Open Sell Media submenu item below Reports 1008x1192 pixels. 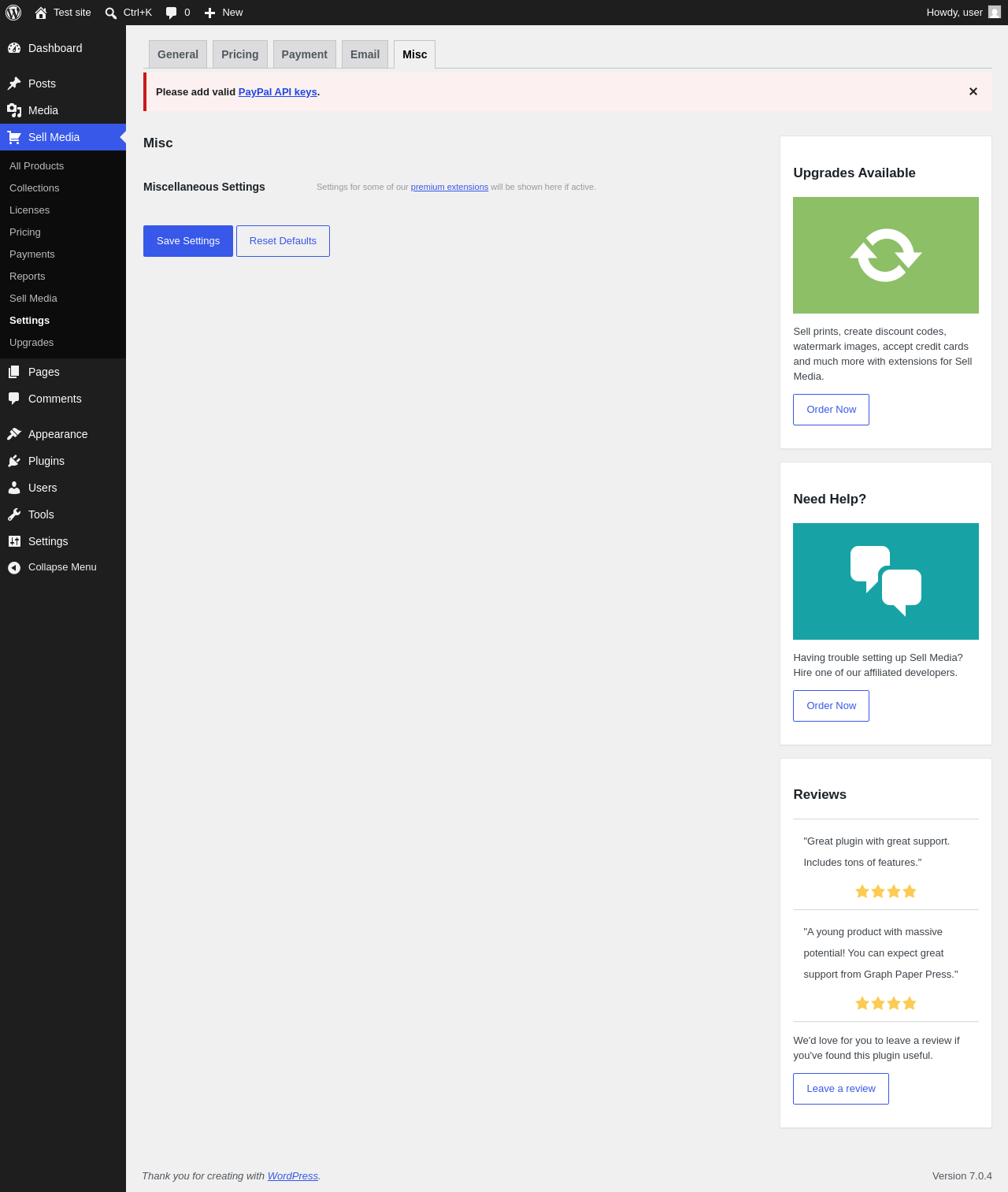tap(63, 299)
